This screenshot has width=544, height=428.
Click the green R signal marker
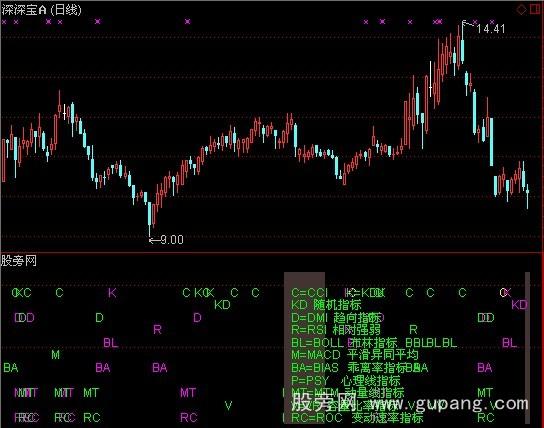click(413, 329)
